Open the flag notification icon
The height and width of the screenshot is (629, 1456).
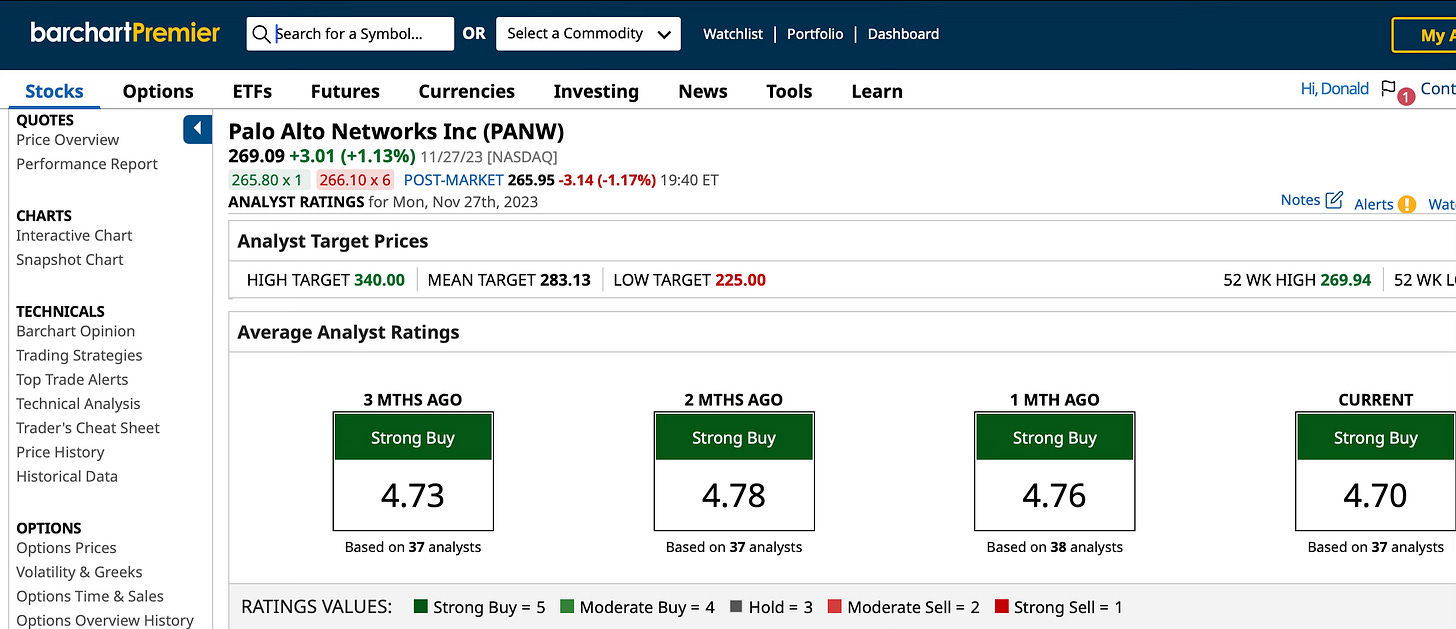tap(1389, 88)
